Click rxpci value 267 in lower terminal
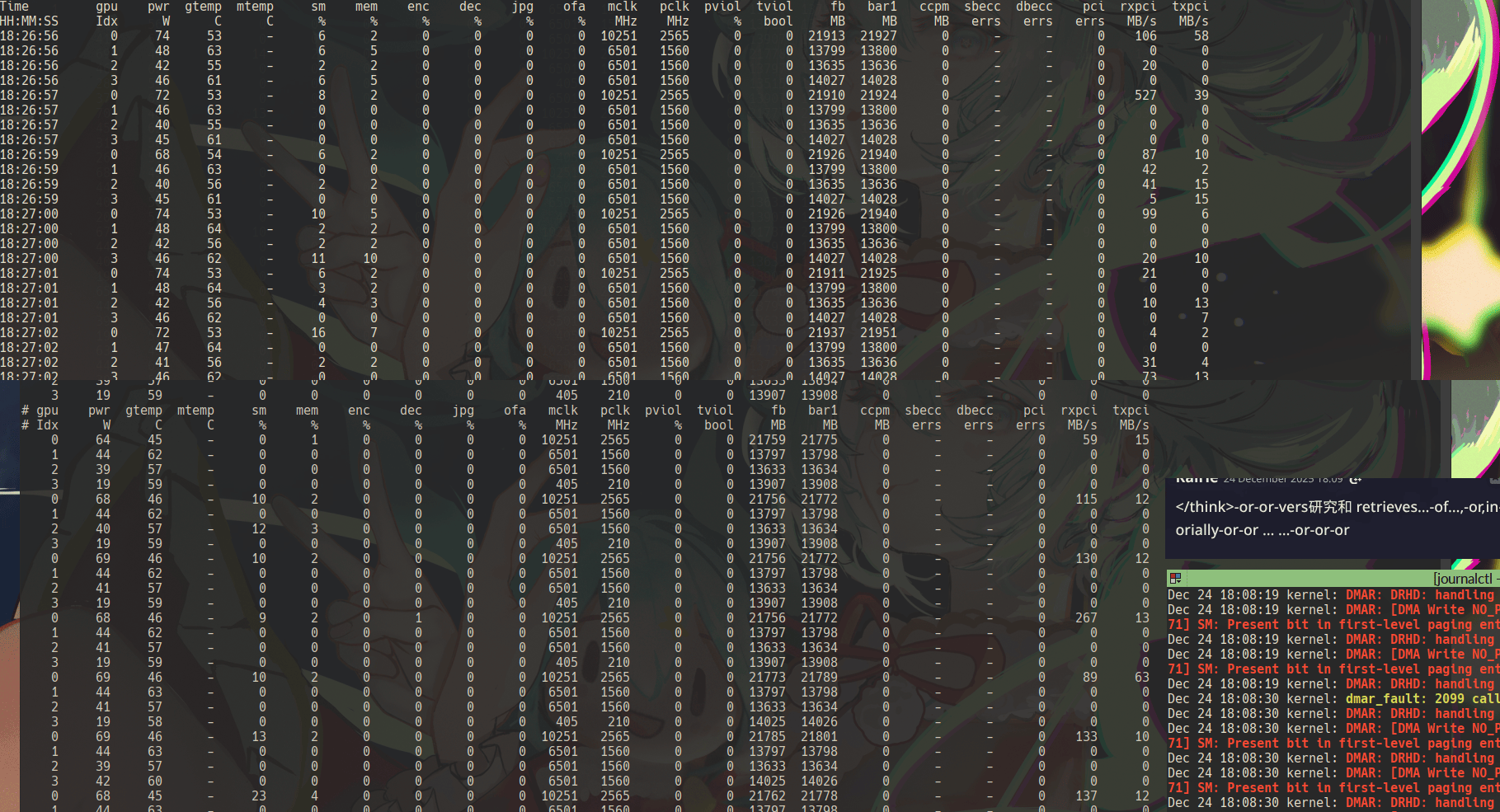The image size is (1500, 812). click(1086, 618)
